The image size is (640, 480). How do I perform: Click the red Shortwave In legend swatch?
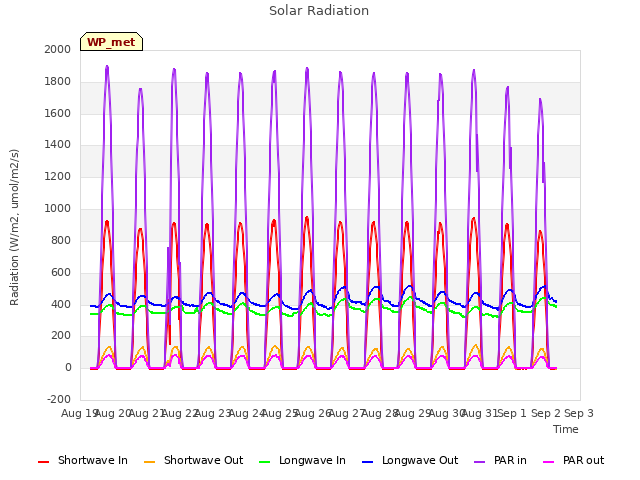tap(43, 462)
